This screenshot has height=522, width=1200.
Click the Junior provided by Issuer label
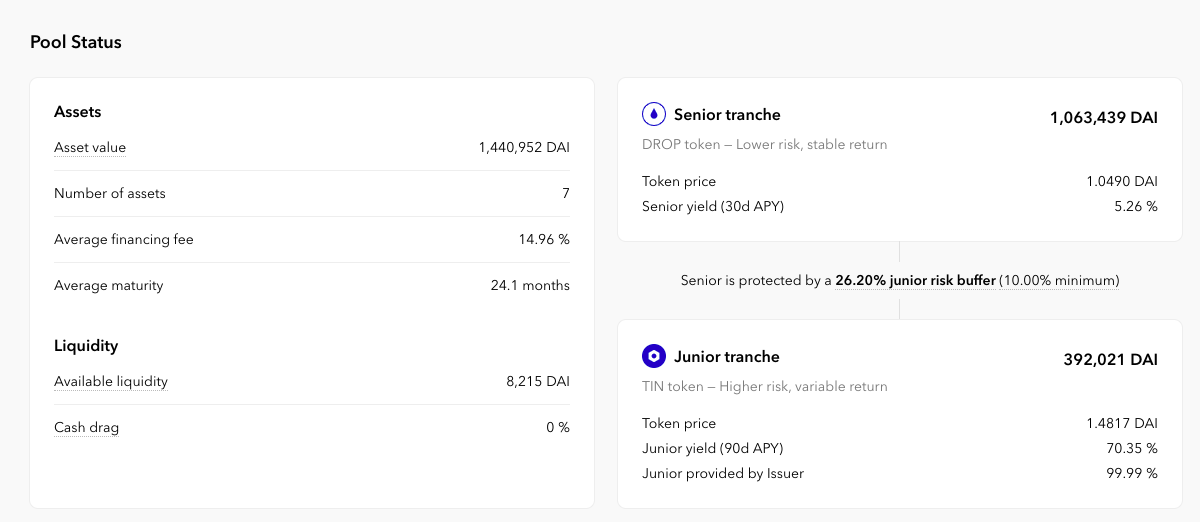(x=723, y=474)
